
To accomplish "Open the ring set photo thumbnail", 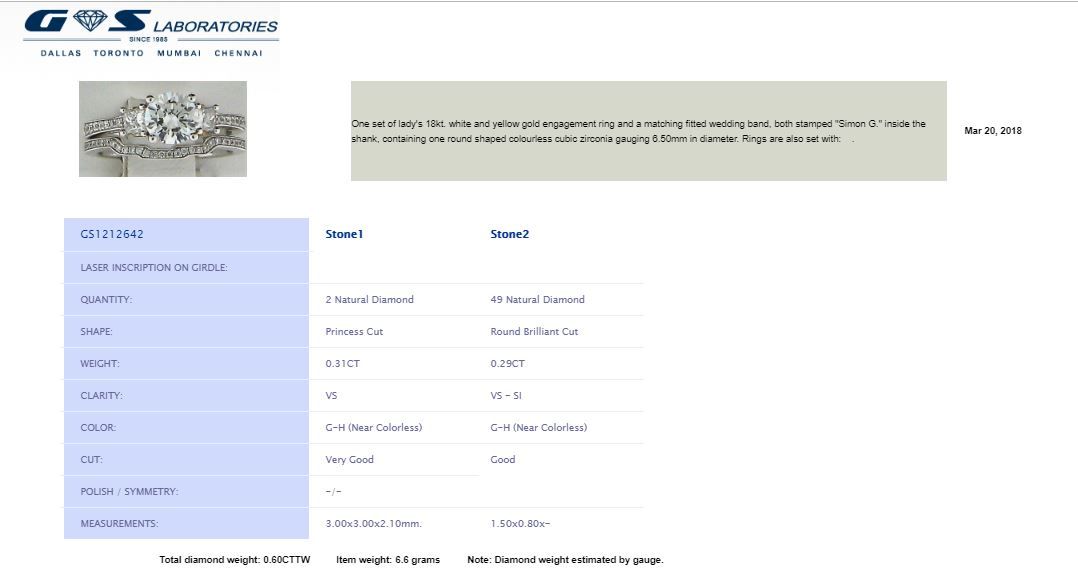I will (x=163, y=129).
